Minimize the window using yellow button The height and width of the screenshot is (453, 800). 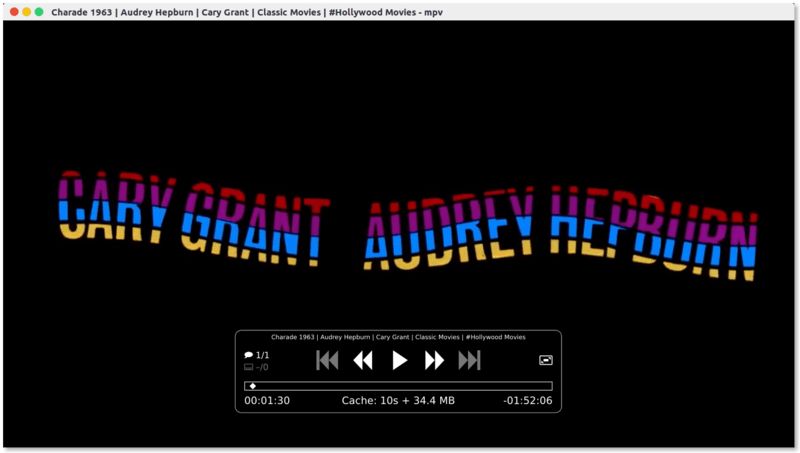27,12
